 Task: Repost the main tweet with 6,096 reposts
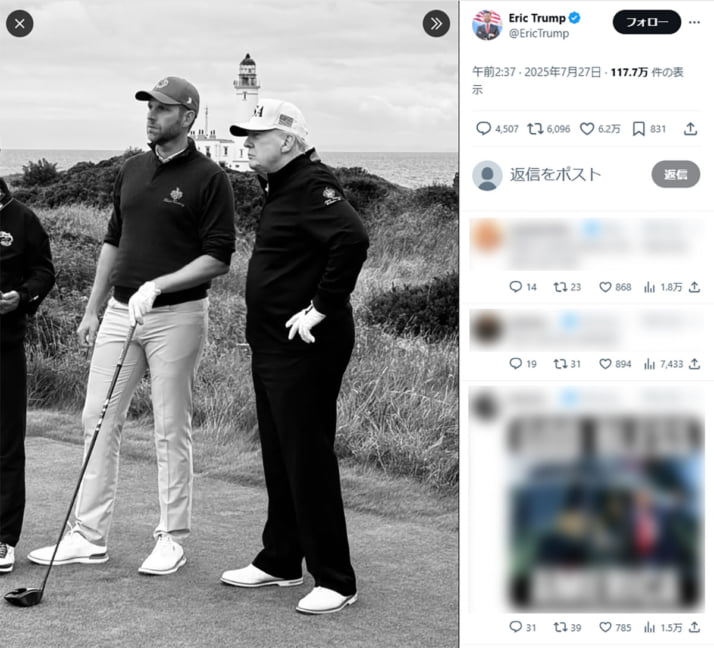click(536, 129)
